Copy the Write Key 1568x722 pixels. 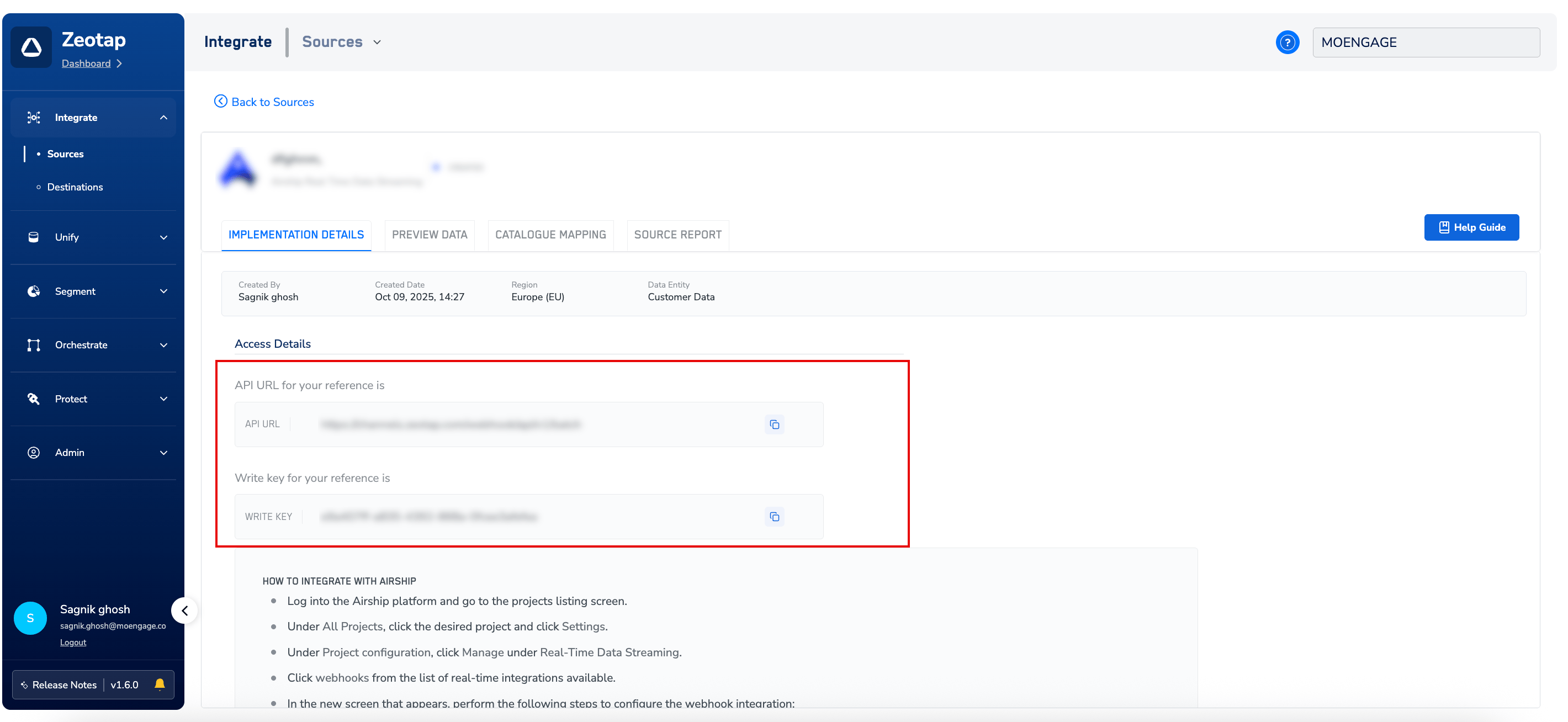point(774,517)
